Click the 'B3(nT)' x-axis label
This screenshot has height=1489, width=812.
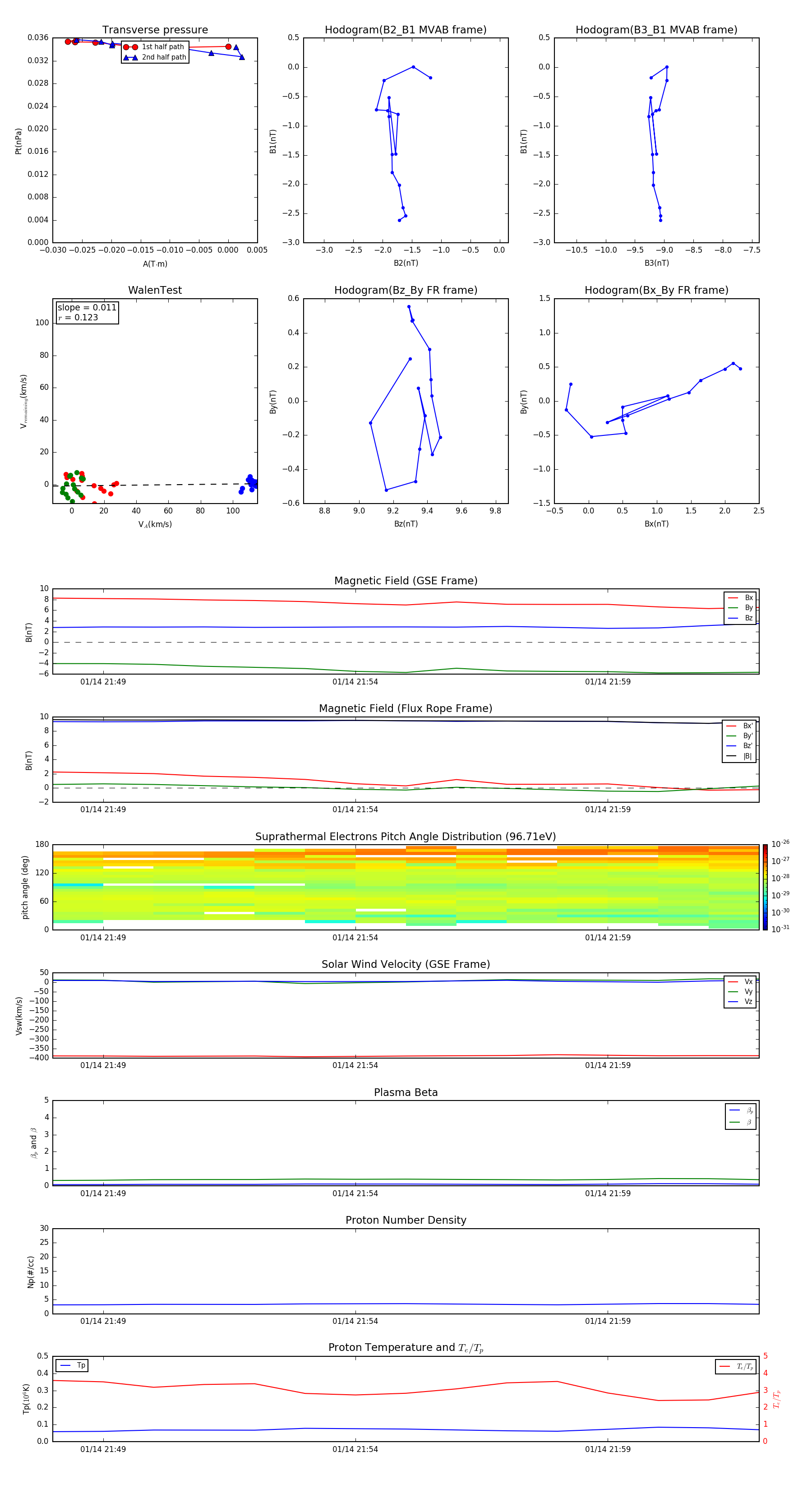tap(656, 263)
